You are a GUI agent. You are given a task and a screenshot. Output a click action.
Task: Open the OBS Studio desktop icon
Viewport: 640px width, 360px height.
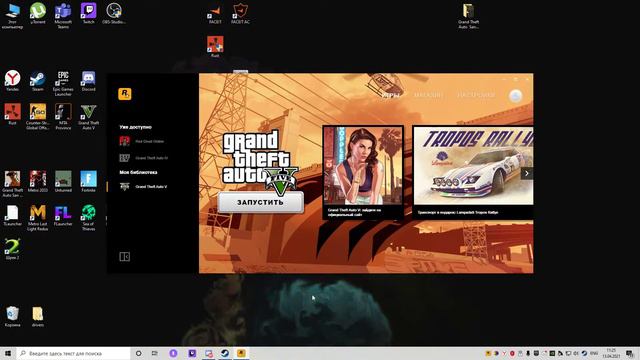coord(113,14)
